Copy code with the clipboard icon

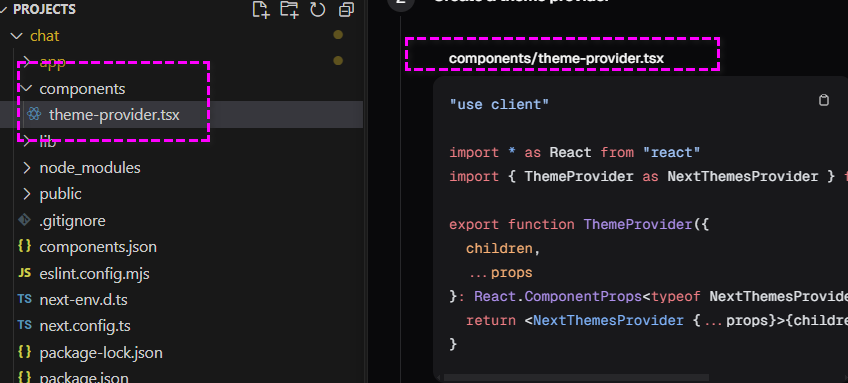[824, 100]
